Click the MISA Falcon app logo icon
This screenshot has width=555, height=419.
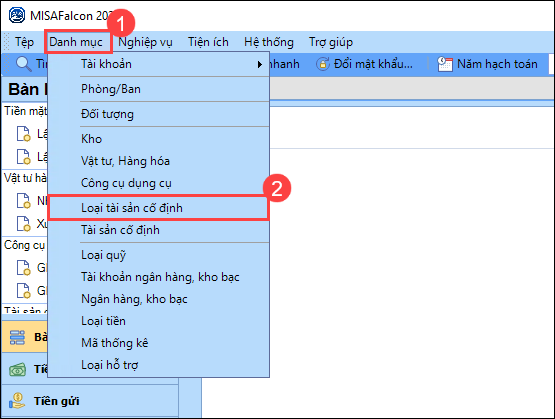tap(17, 15)
